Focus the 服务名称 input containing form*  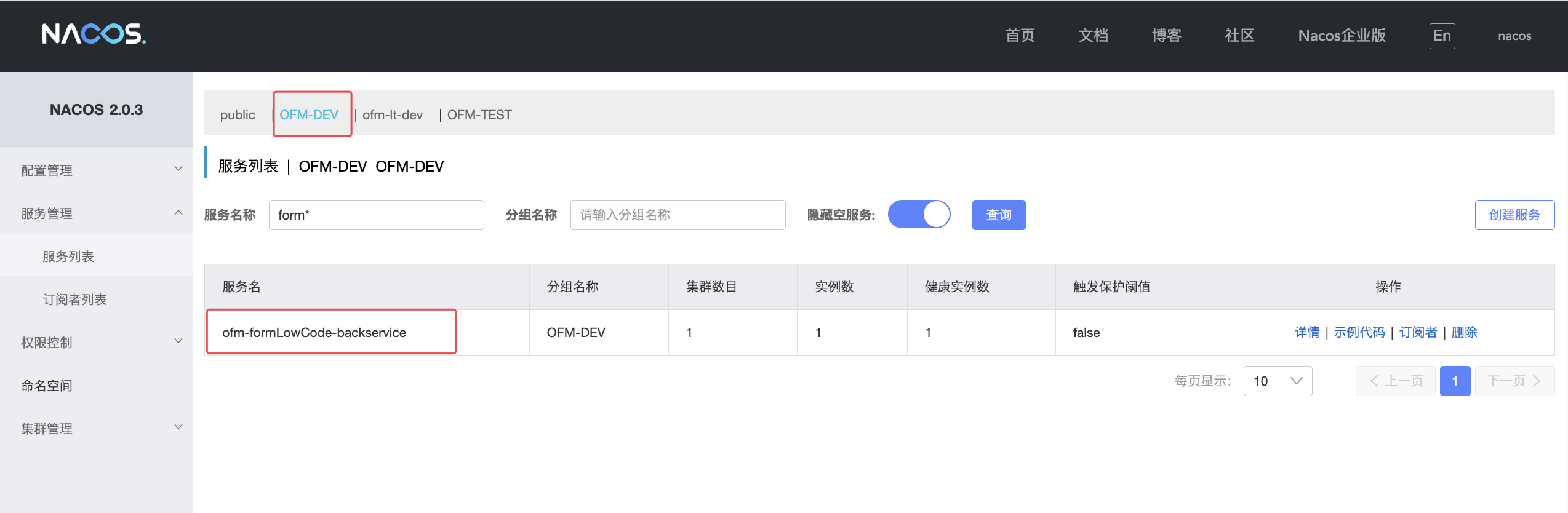click(x=377, y=215)
